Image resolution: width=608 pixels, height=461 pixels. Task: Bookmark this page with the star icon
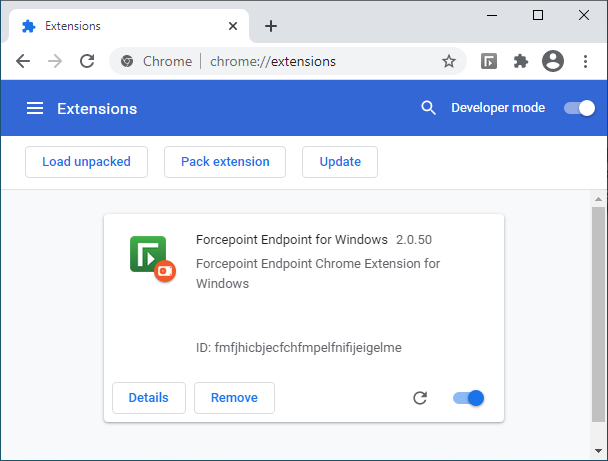(x=449, y=61)
